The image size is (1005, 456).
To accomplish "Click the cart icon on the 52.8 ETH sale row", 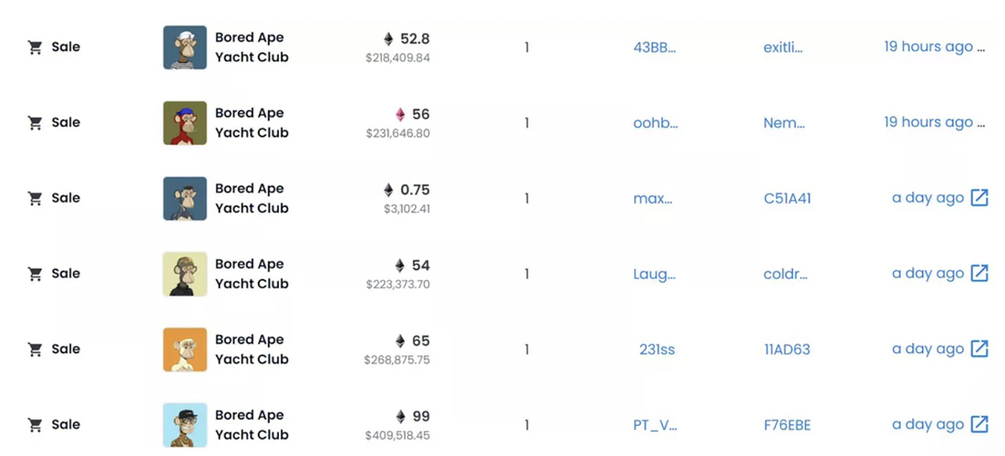I will pyautogui.click(x=35, y=47).
